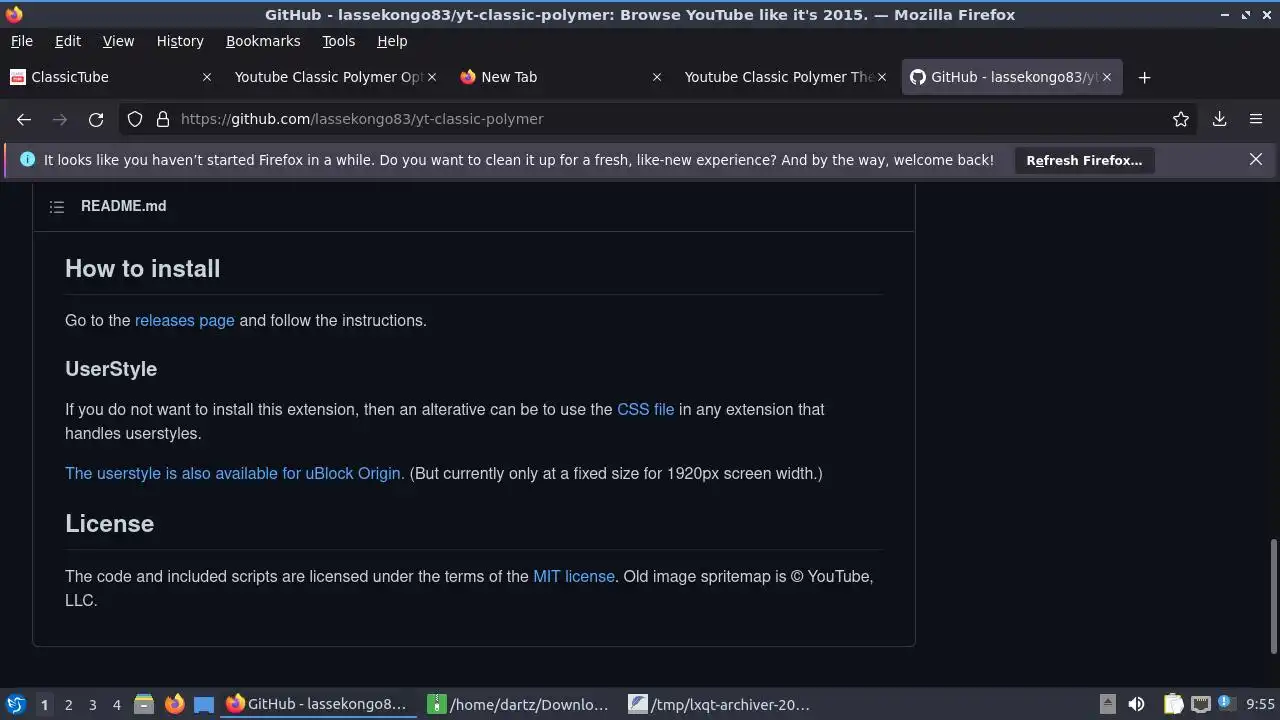The image size is (1280, 720).
Task: Click the README.md file title
Action: pyautogui.click(x=124, y=206)
